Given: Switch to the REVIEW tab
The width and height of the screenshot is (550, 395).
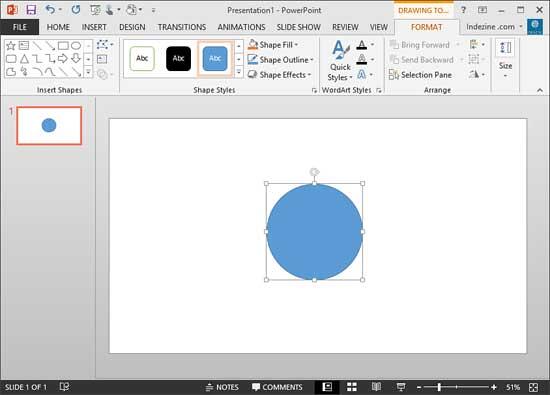Looking at the screenshot, I should (345, 27).
